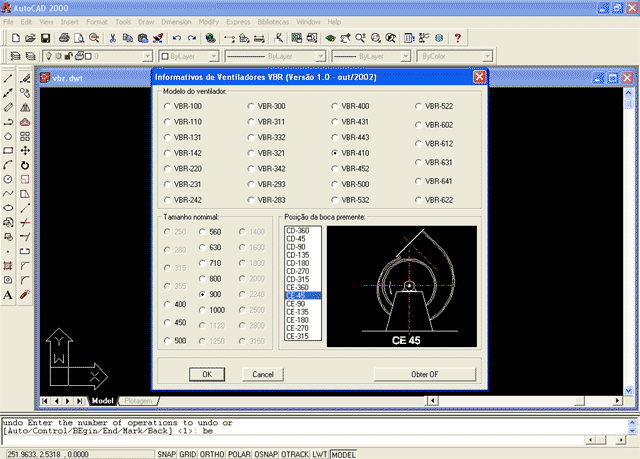
Task: Open the Help question mark icon
Action: (x=458, y=37)
